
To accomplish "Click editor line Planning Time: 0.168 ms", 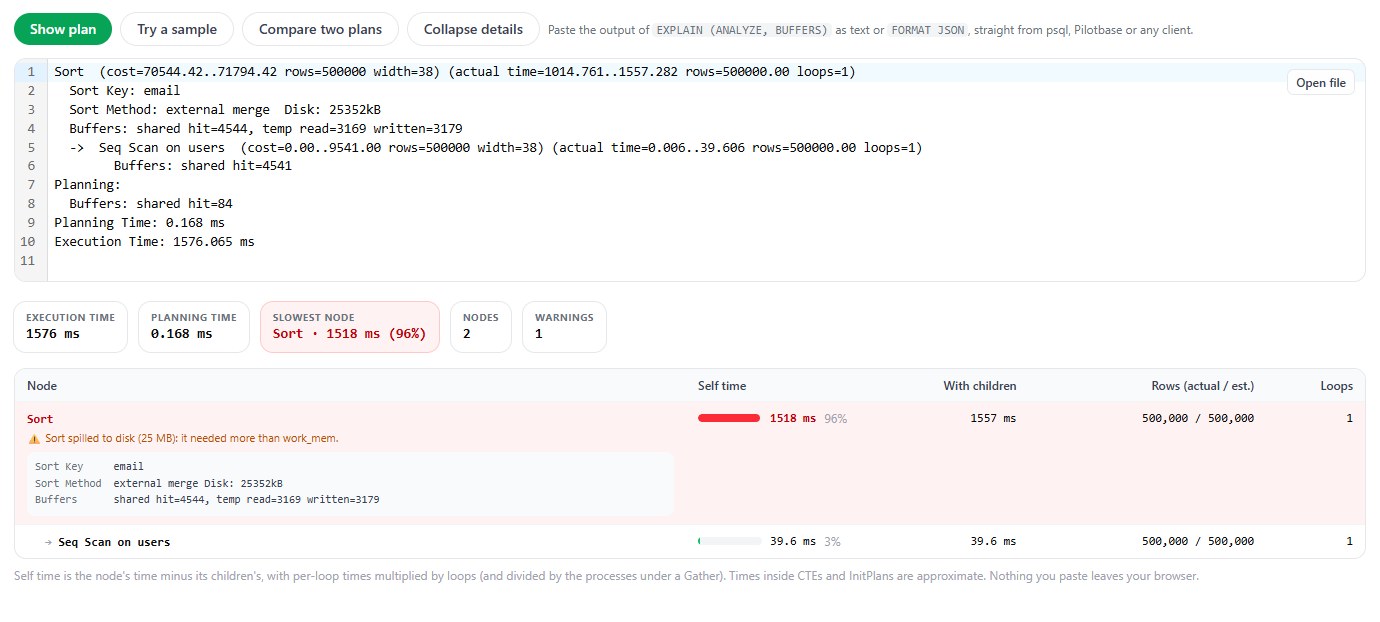I will click(x=139, y=222).
